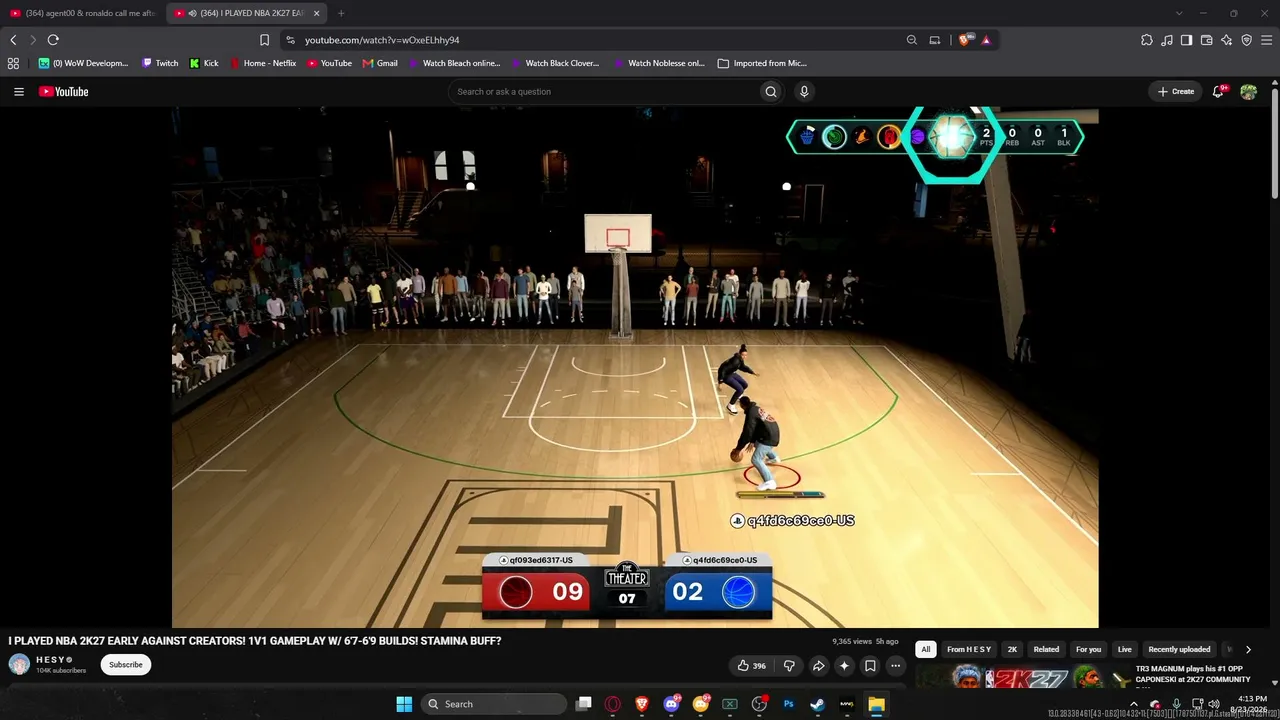This screenshot has height=720, width=1280.
Task: Select the For you filter chip
Action: (x=1088, y=649)
